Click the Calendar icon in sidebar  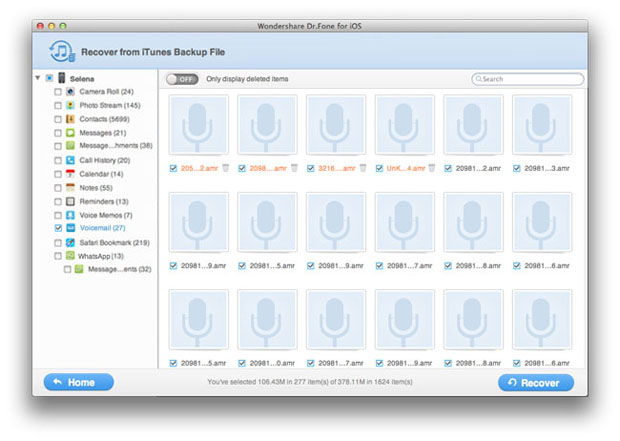click(70, 174)
